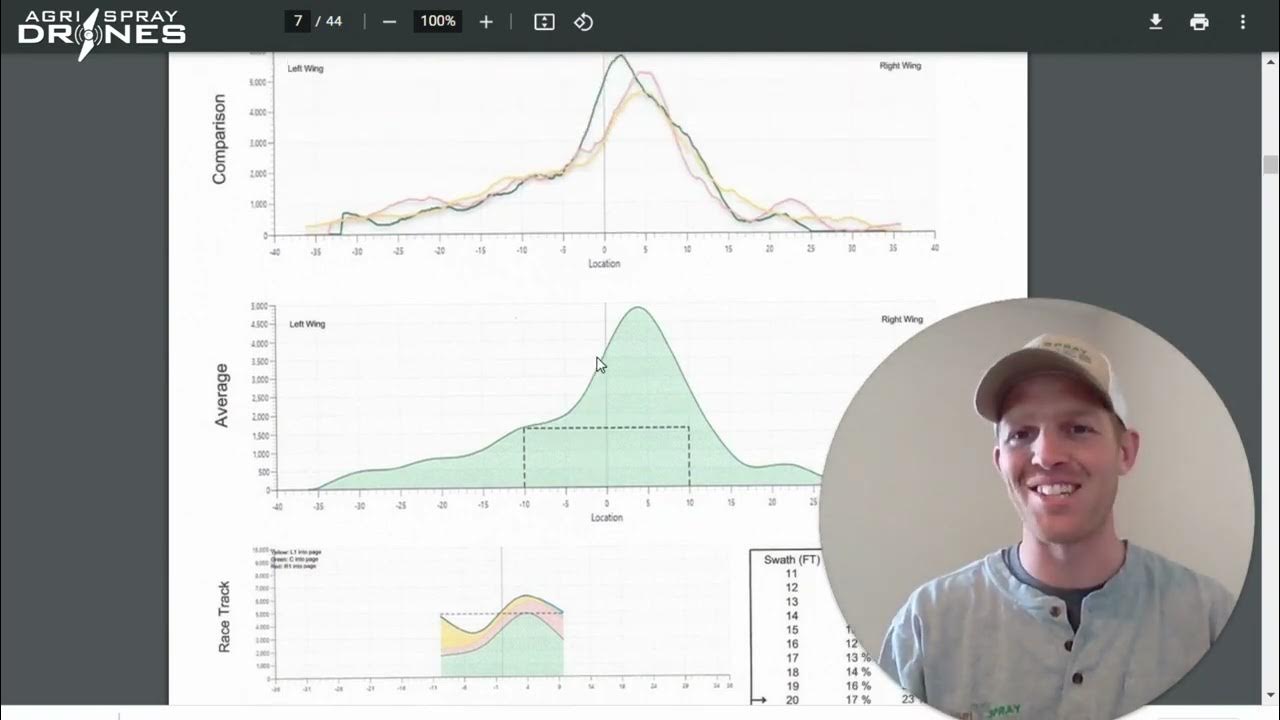Click 'Right Wing' label in Average chart
The width and height of the screenshot is (1280, 720).
(902, 320)
